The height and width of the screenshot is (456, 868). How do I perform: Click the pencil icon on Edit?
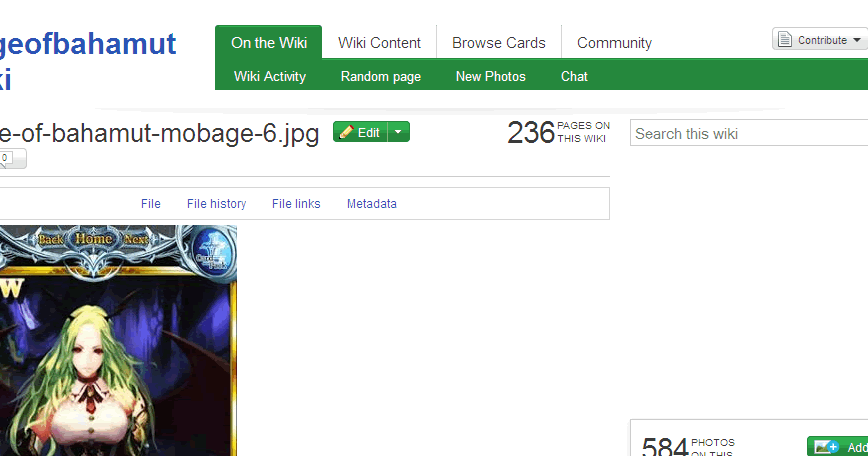(346, 132)
